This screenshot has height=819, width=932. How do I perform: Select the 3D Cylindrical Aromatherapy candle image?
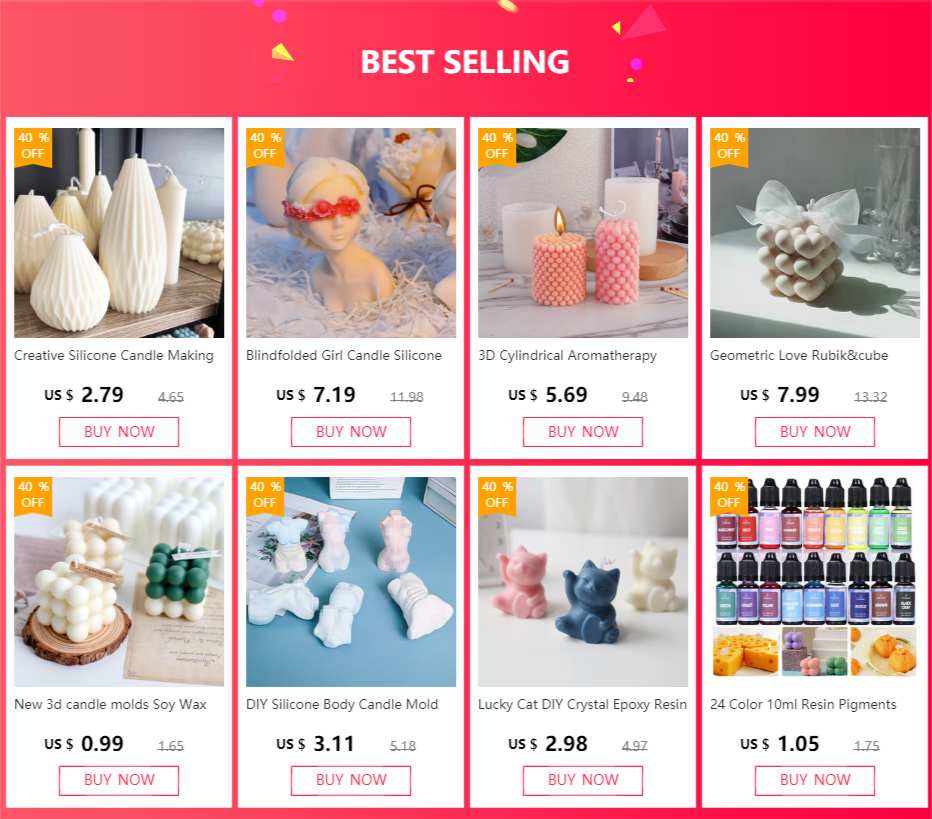tap(583, 233)
